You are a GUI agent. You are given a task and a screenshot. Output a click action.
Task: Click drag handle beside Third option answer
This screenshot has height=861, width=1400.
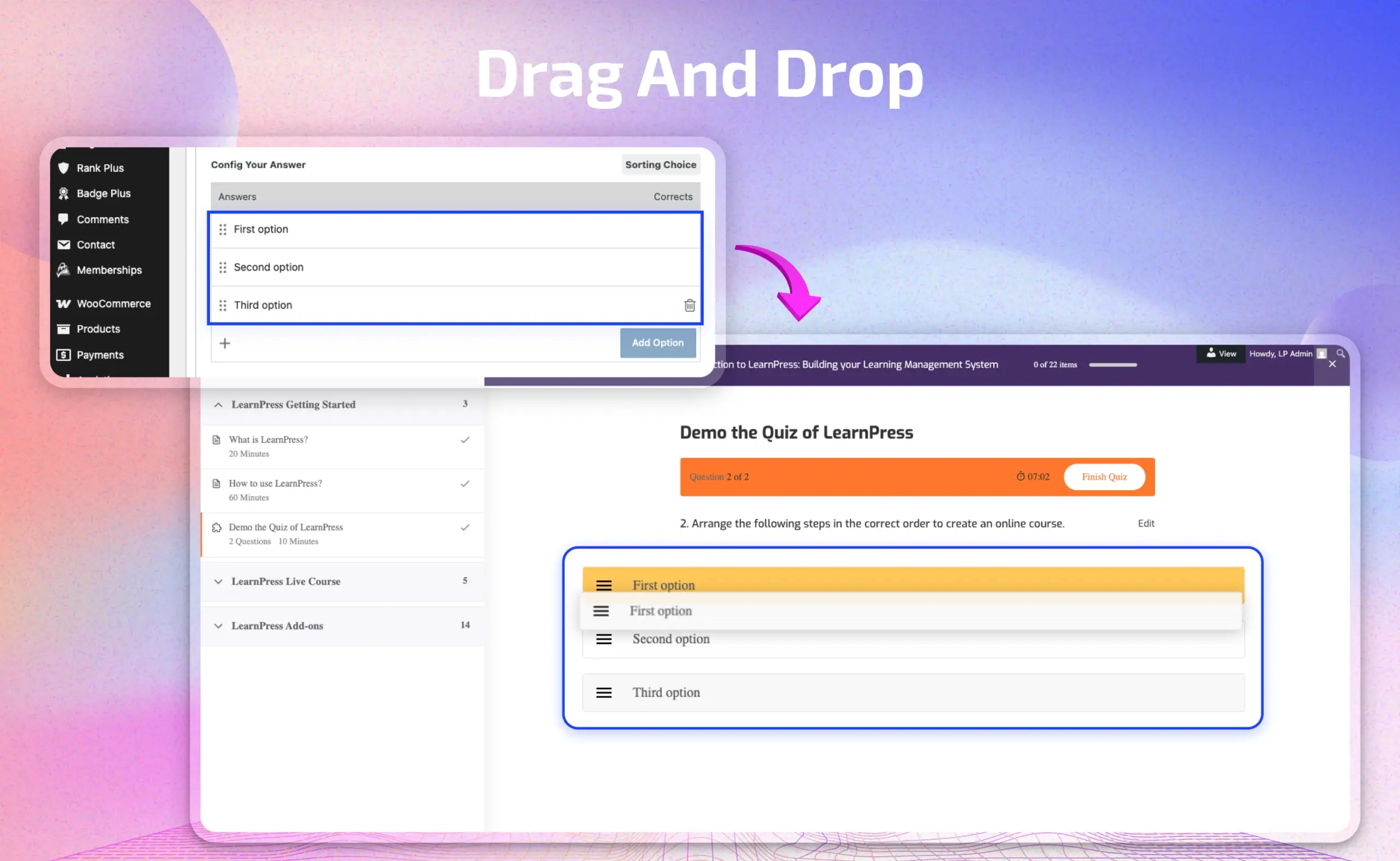223,305
